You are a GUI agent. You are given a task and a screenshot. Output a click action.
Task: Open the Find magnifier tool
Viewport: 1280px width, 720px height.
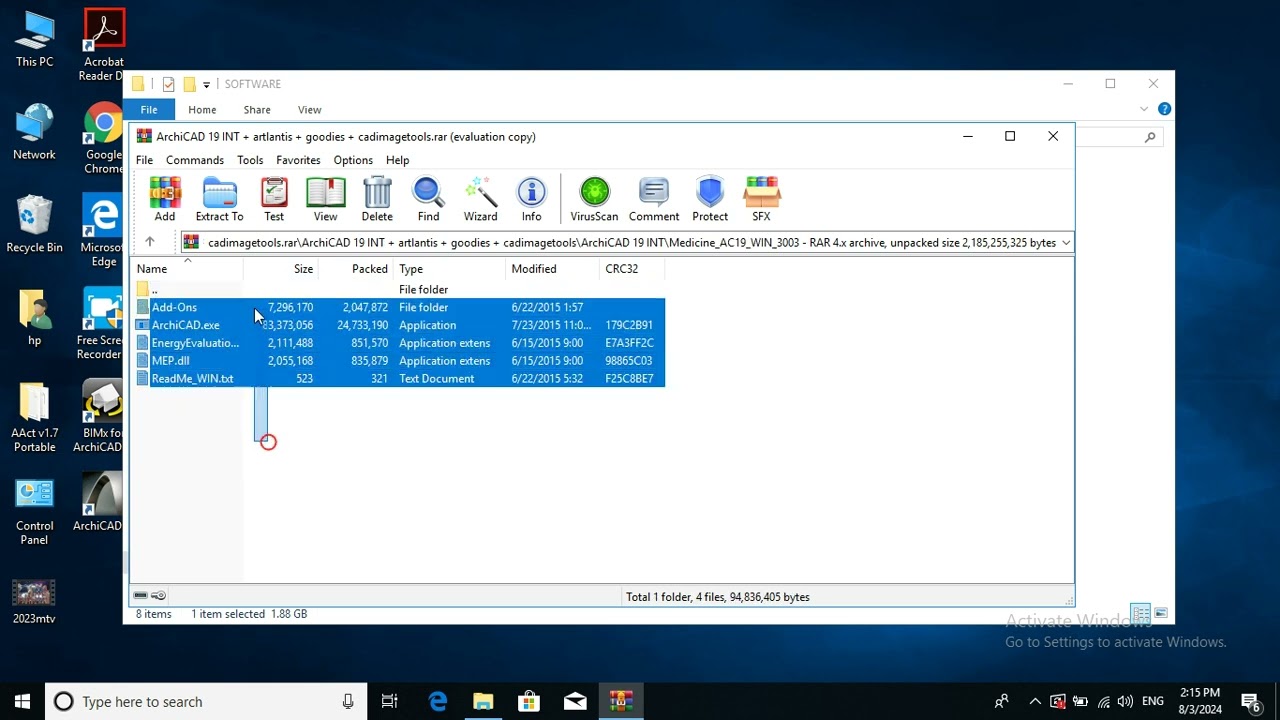pyautogui.click(x=428, y=199)
